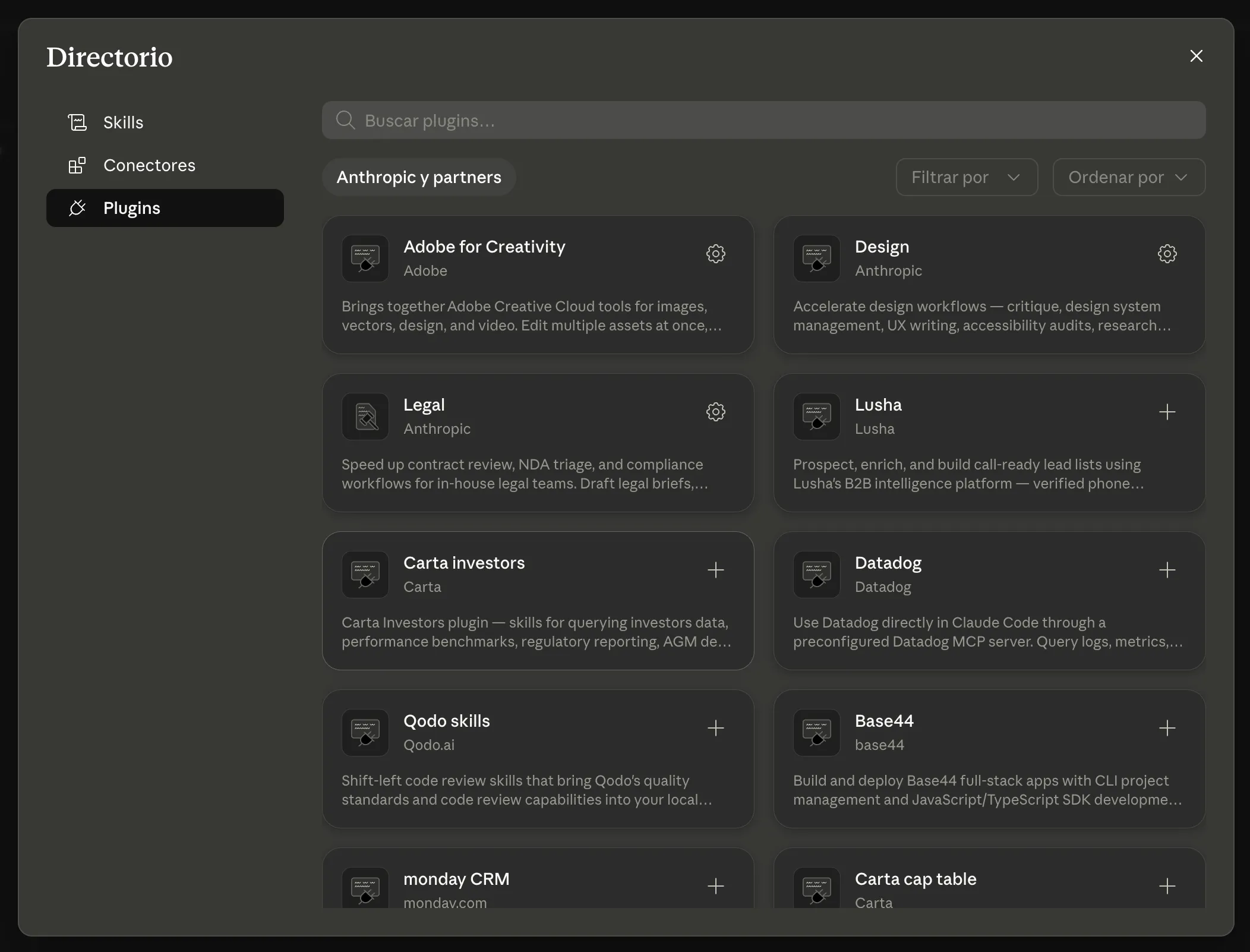The width and height of the screenshot is (1250, 952).
Task: Click the Skills scroll icon in the sidebar
Action: tap(77, 122)
